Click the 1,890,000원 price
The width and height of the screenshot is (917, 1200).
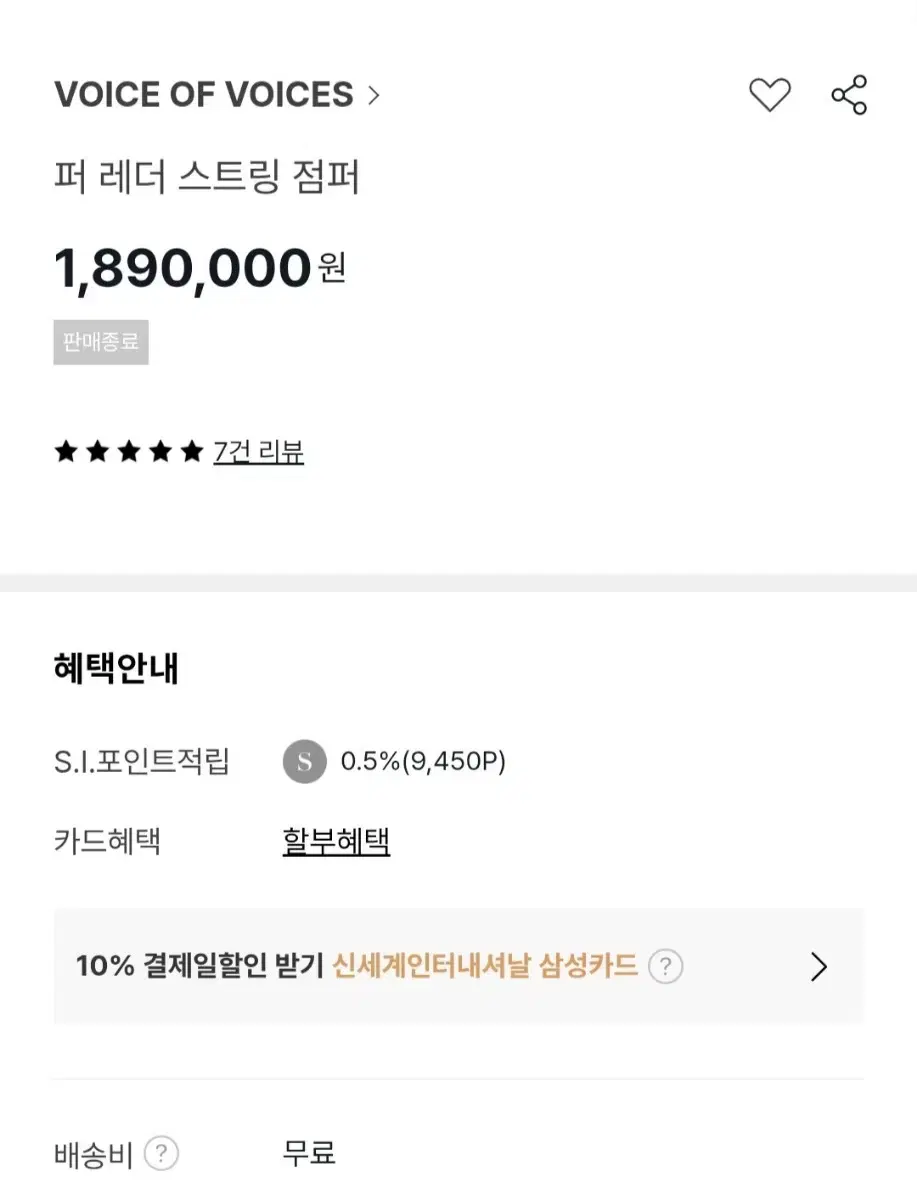click(200, 268)
